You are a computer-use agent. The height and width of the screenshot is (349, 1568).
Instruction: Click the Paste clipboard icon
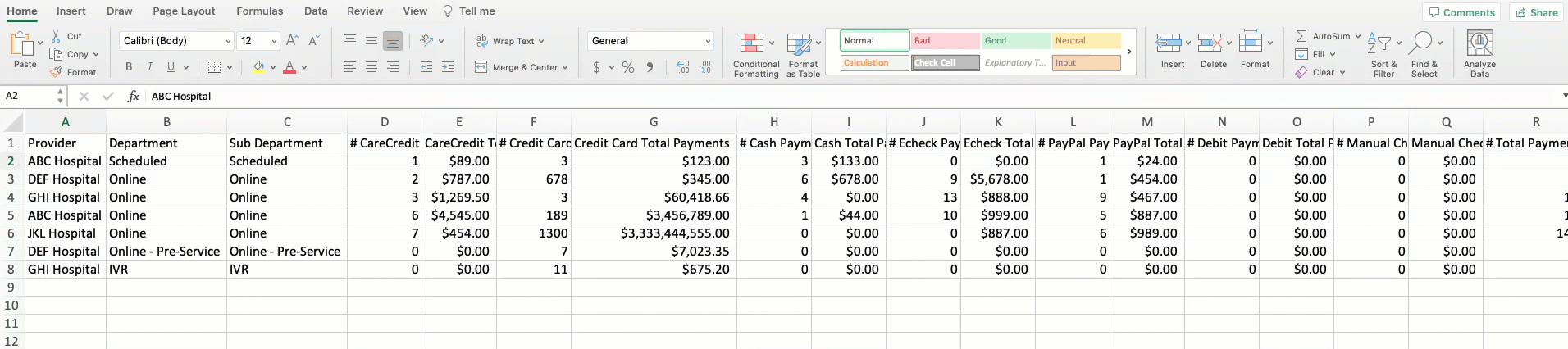23,44
